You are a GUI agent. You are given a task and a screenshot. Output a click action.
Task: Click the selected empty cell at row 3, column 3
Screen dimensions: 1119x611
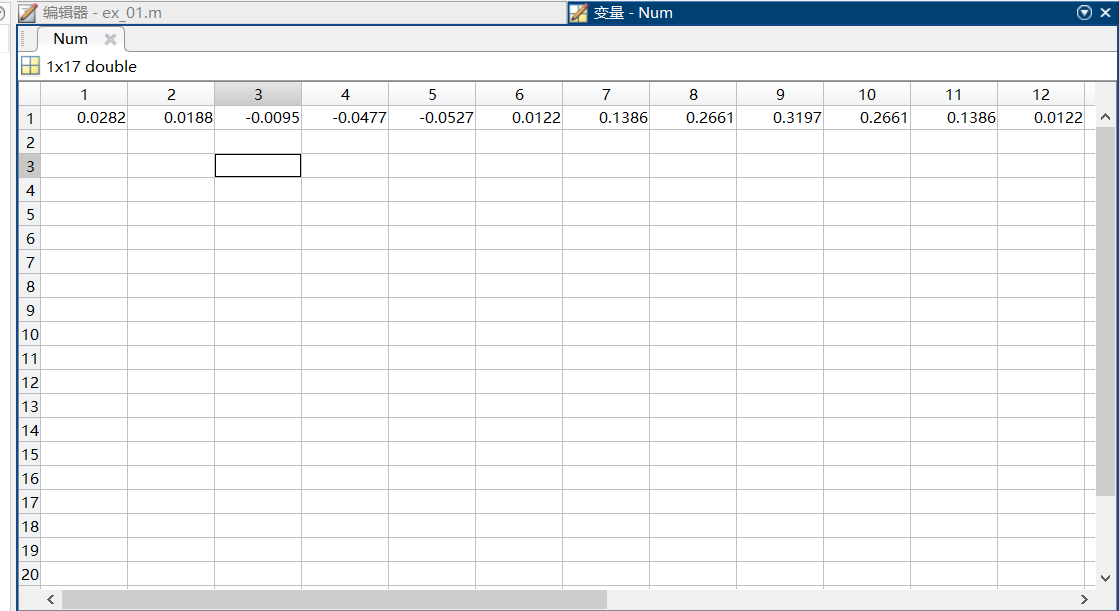[258, 166]
